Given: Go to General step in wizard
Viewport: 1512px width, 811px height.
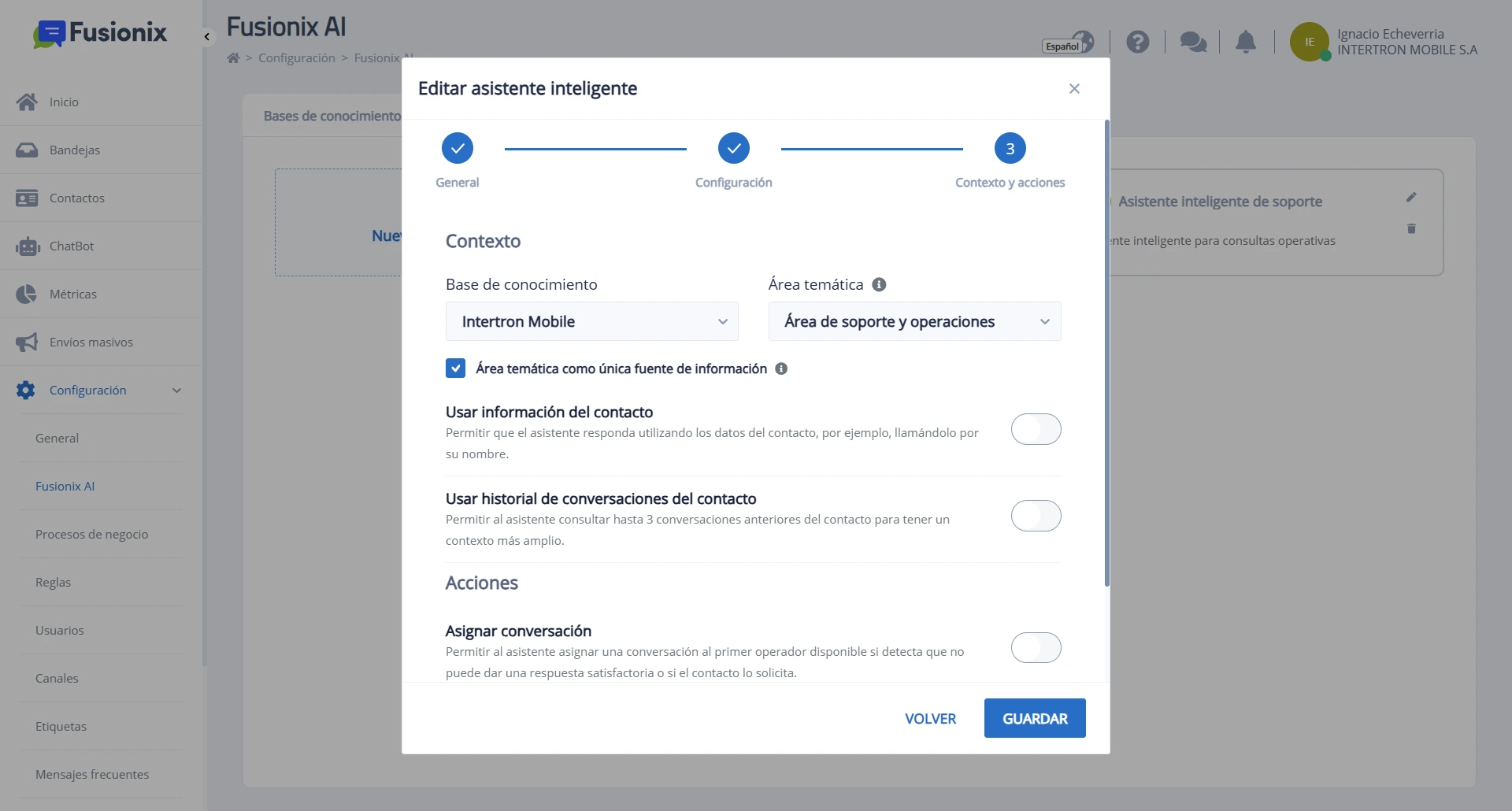Looking at the screenshot, I should pyautogui.click(x=458, y=148).
